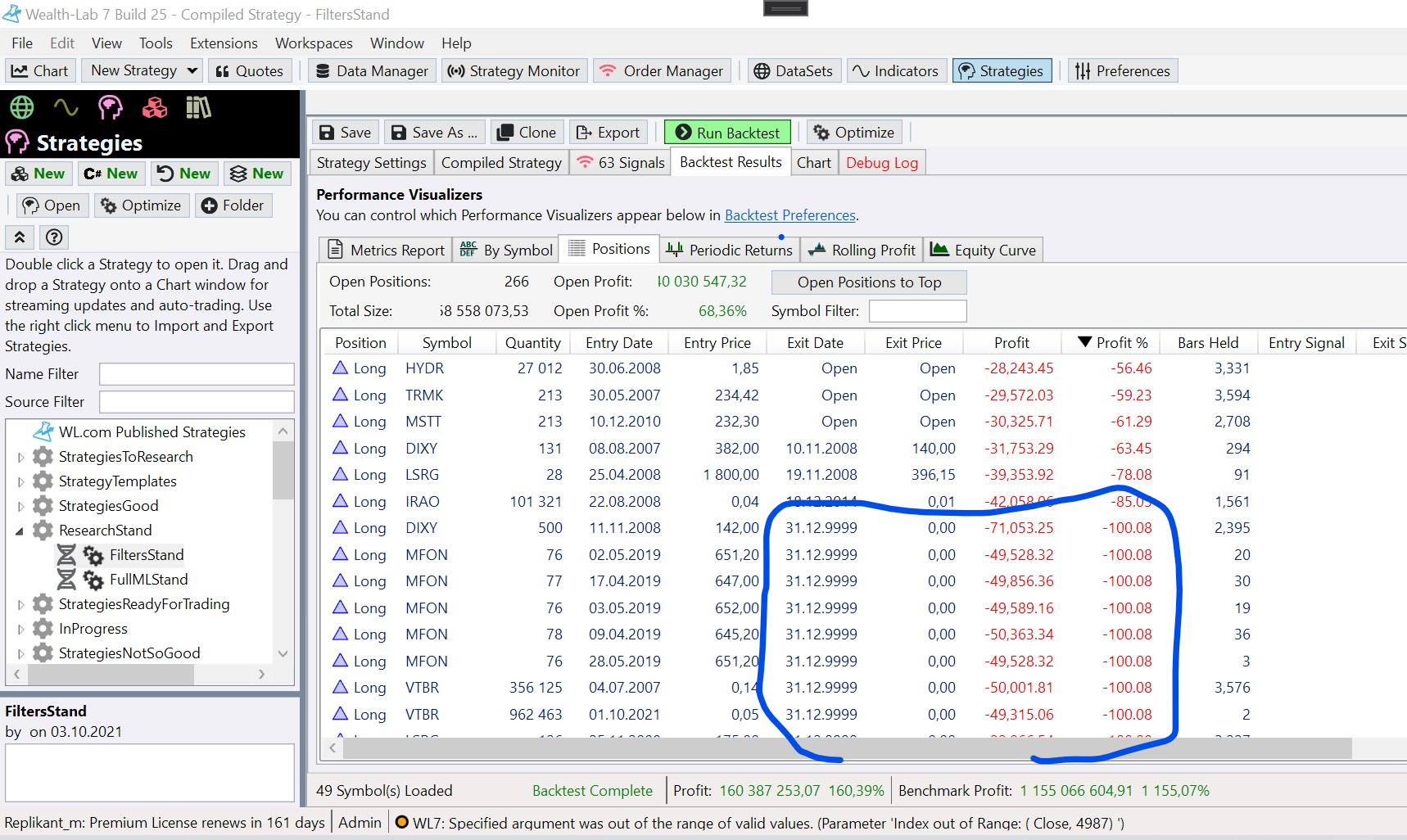The image size is (1407, 840).
Task: Click the library books icon in the sidebar
Action: [x=198, y=107]
